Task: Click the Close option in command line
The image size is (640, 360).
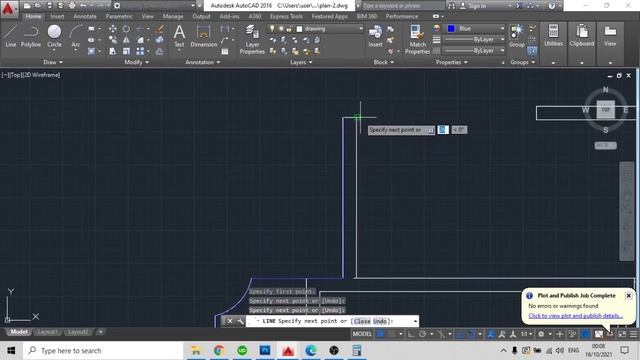Action: 362,321
